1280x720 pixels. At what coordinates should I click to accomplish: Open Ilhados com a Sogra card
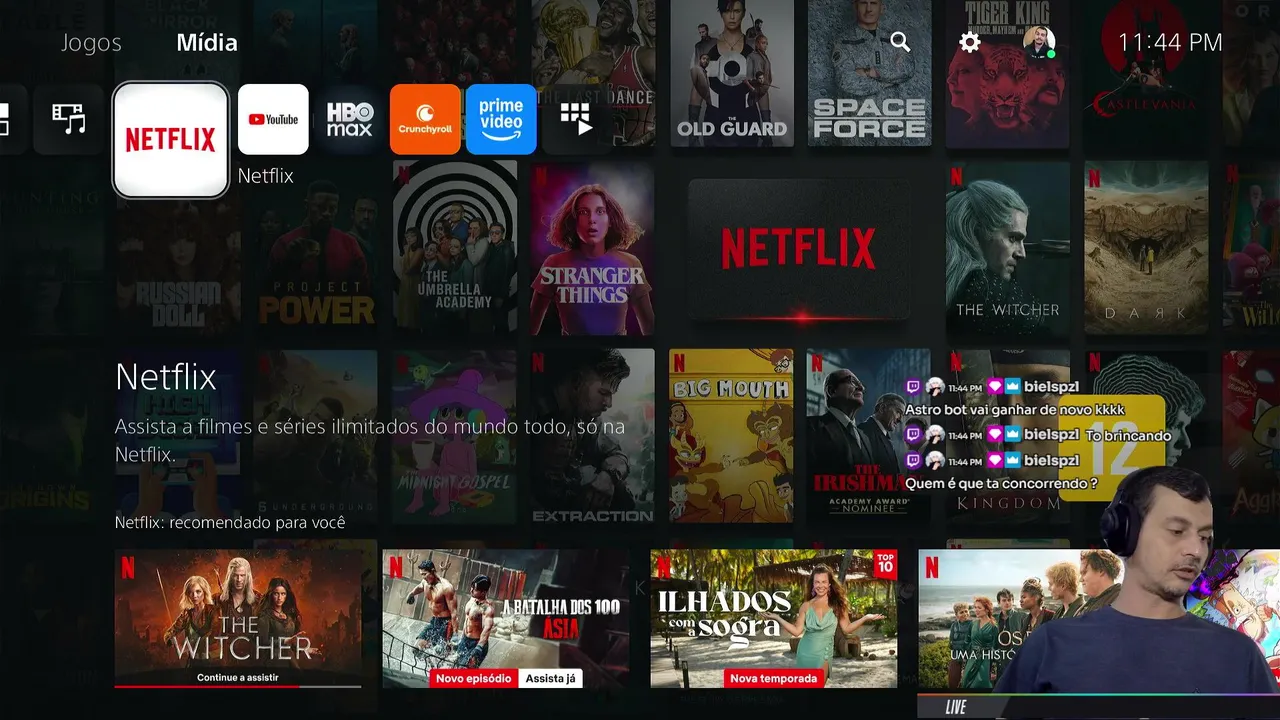coord(774,618)
